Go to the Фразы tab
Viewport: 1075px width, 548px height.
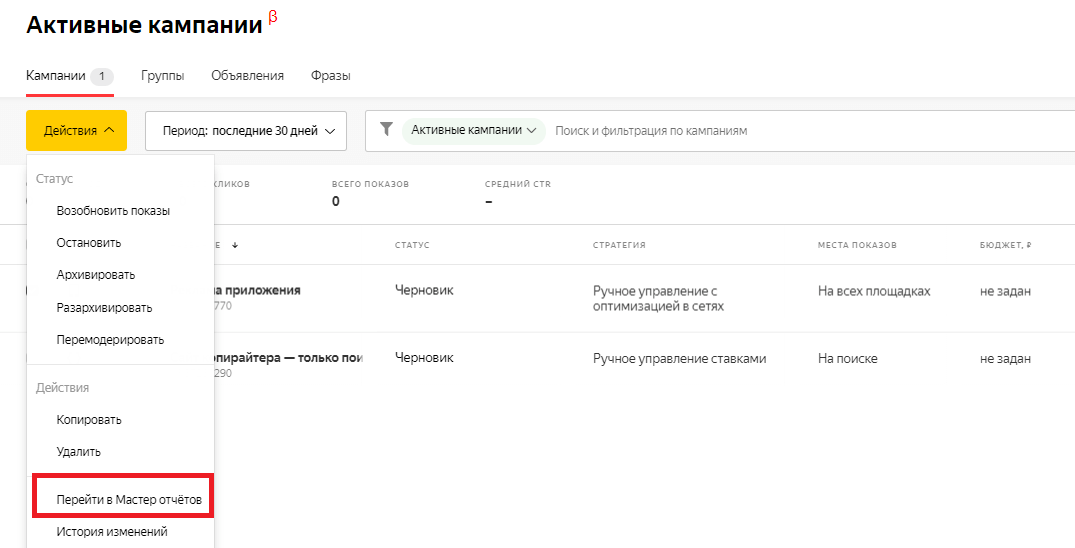click(x=330, y=76)
